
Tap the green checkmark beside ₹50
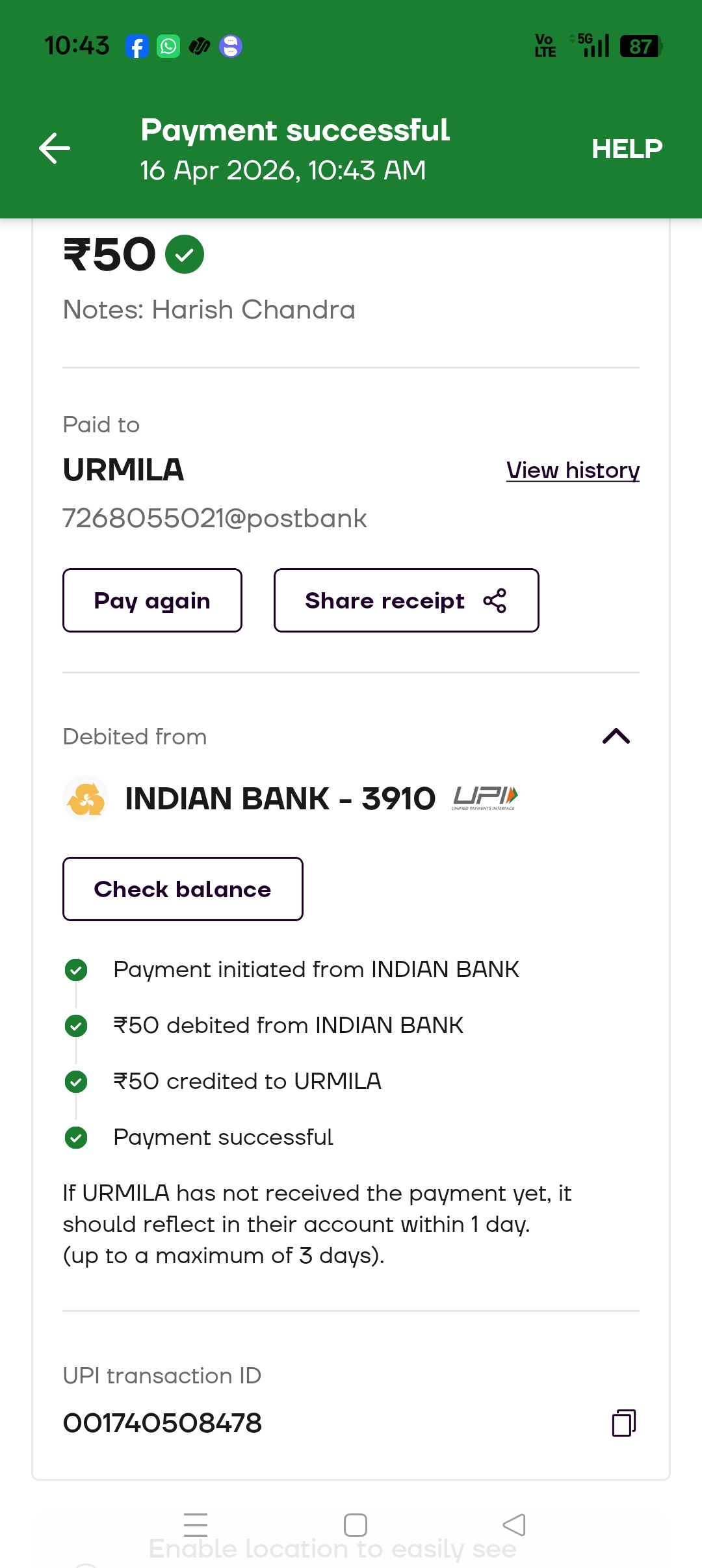pyautogui.click(x=185, y=254)
